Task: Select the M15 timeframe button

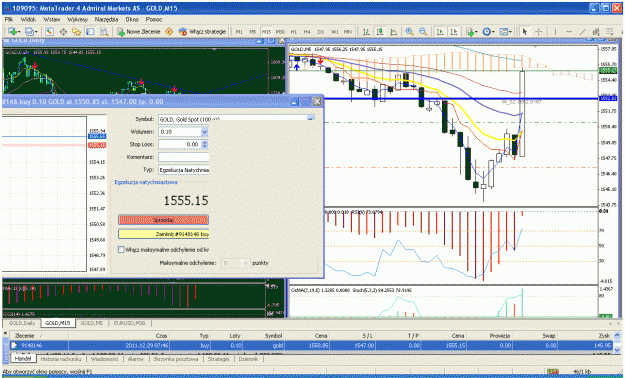Action: tap(266, 32)
